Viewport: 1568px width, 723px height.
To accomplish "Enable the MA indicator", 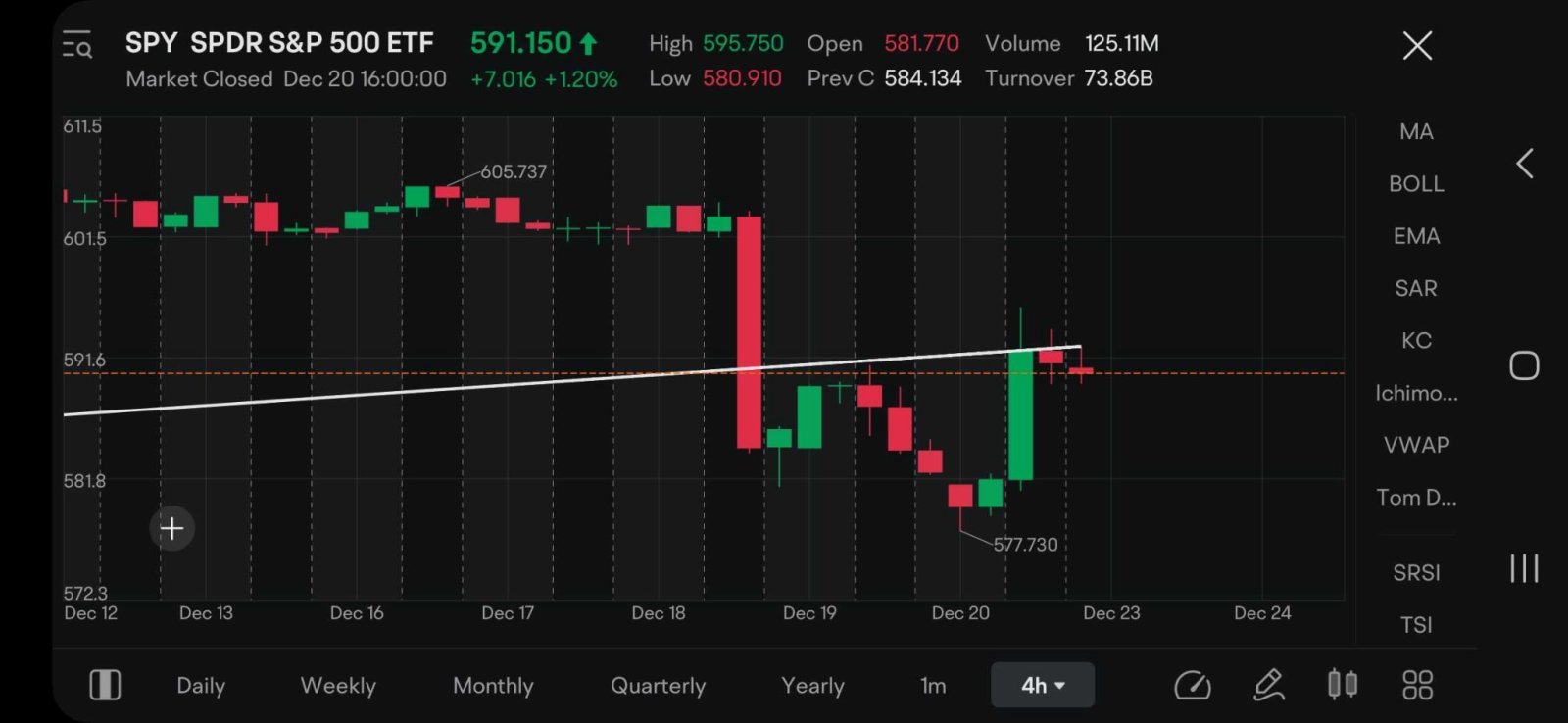I will point(1416,131).
